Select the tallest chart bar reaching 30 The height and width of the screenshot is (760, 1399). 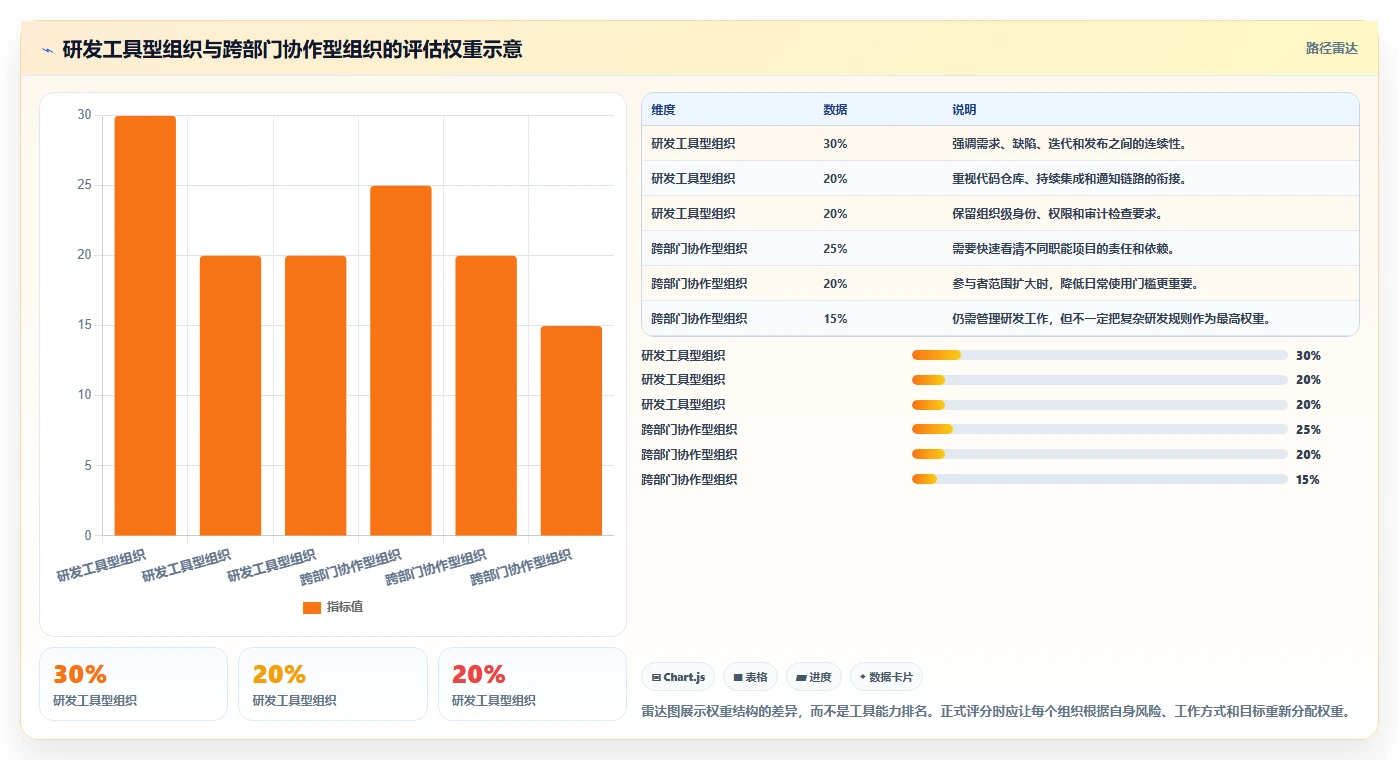(145, 325)
